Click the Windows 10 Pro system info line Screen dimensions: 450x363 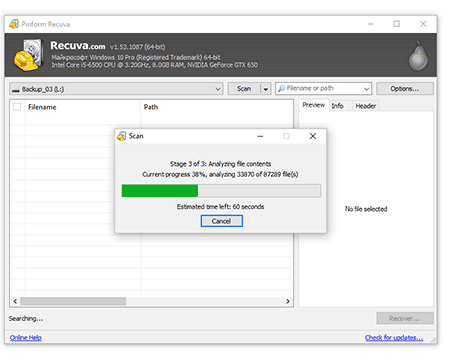pos(136,57)
